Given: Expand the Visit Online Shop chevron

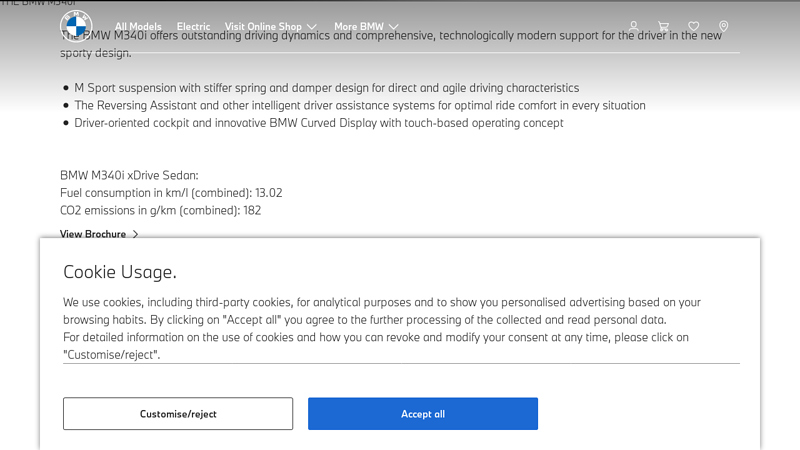Looking at the screenshot, I should 312,27.
